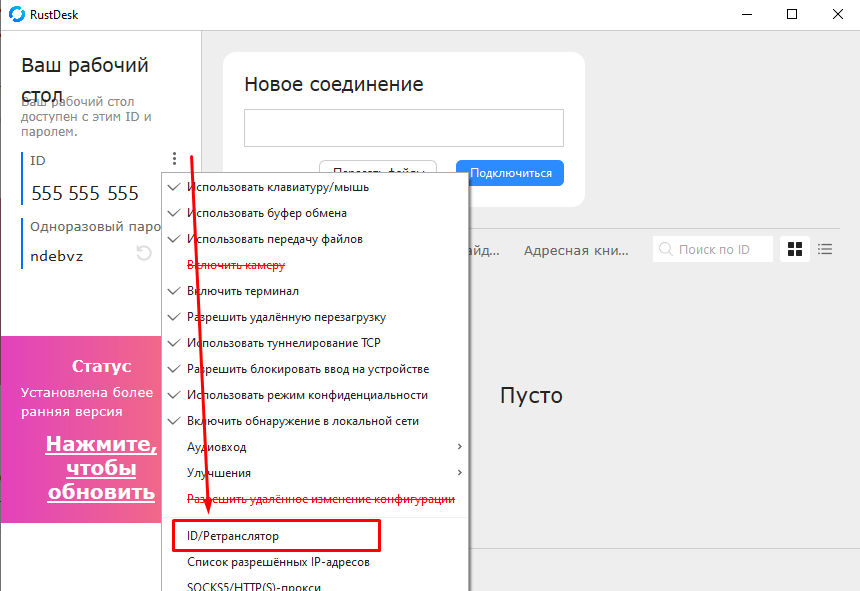
Task: Toggle 'Включить обнаружение в локальной сети'
Action: [315, 421]
